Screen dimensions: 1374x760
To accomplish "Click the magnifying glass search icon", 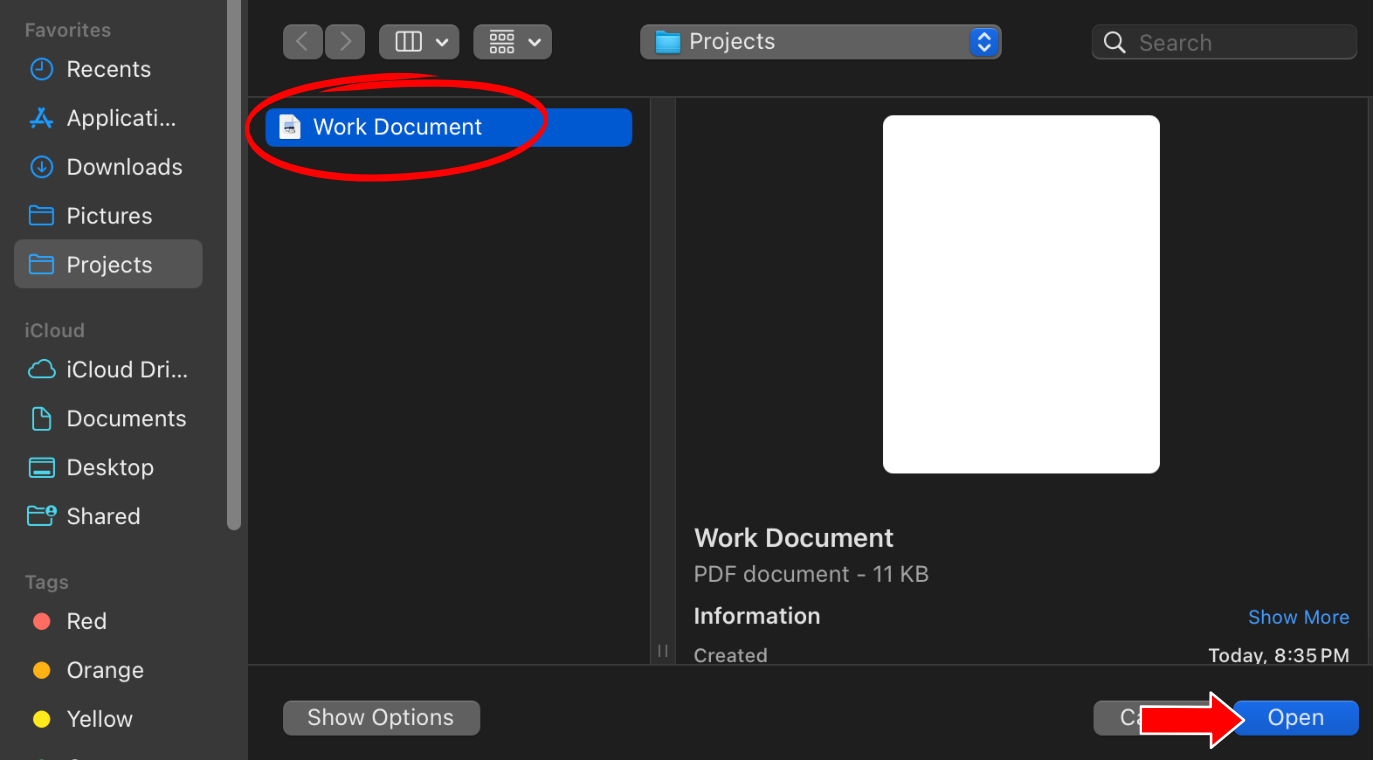I will coord(1115,42).
